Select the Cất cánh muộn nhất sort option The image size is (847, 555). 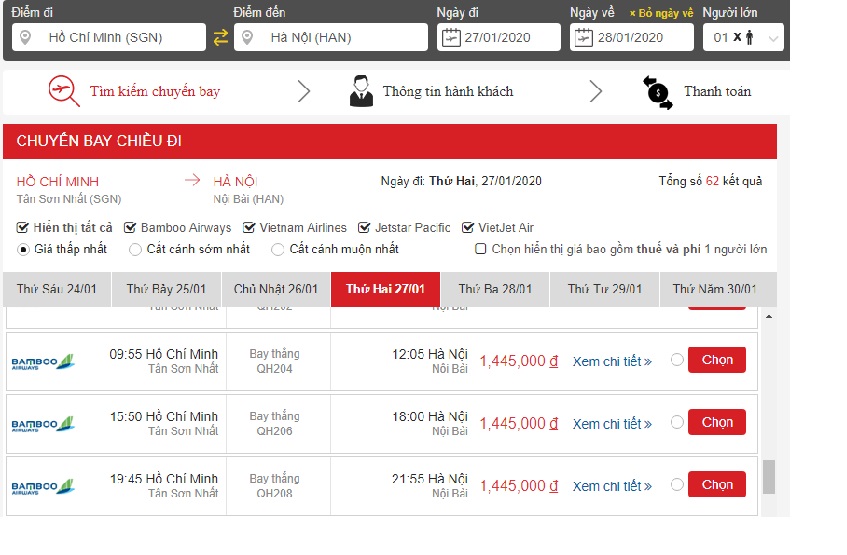(278, 249)
